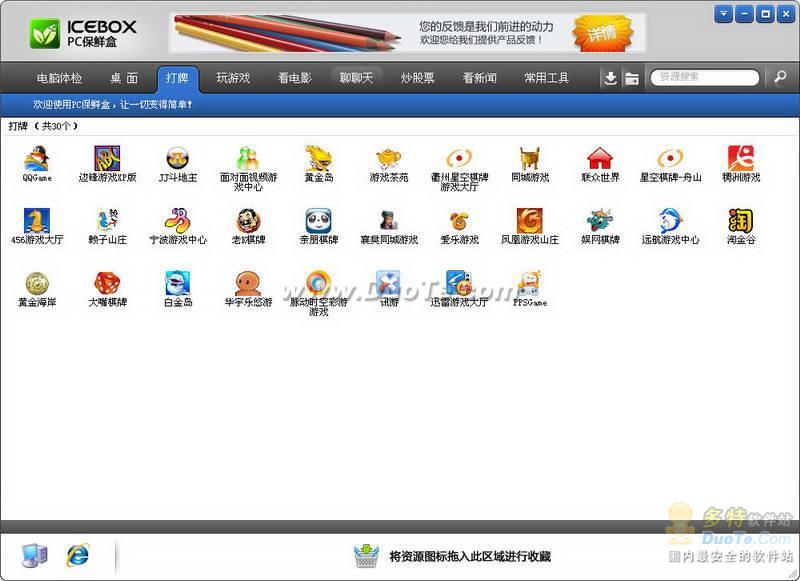This screenshot has height=581, width=800.
Task: Click the ICEBOX PC保鲜盒 logo
Action: 83,34
